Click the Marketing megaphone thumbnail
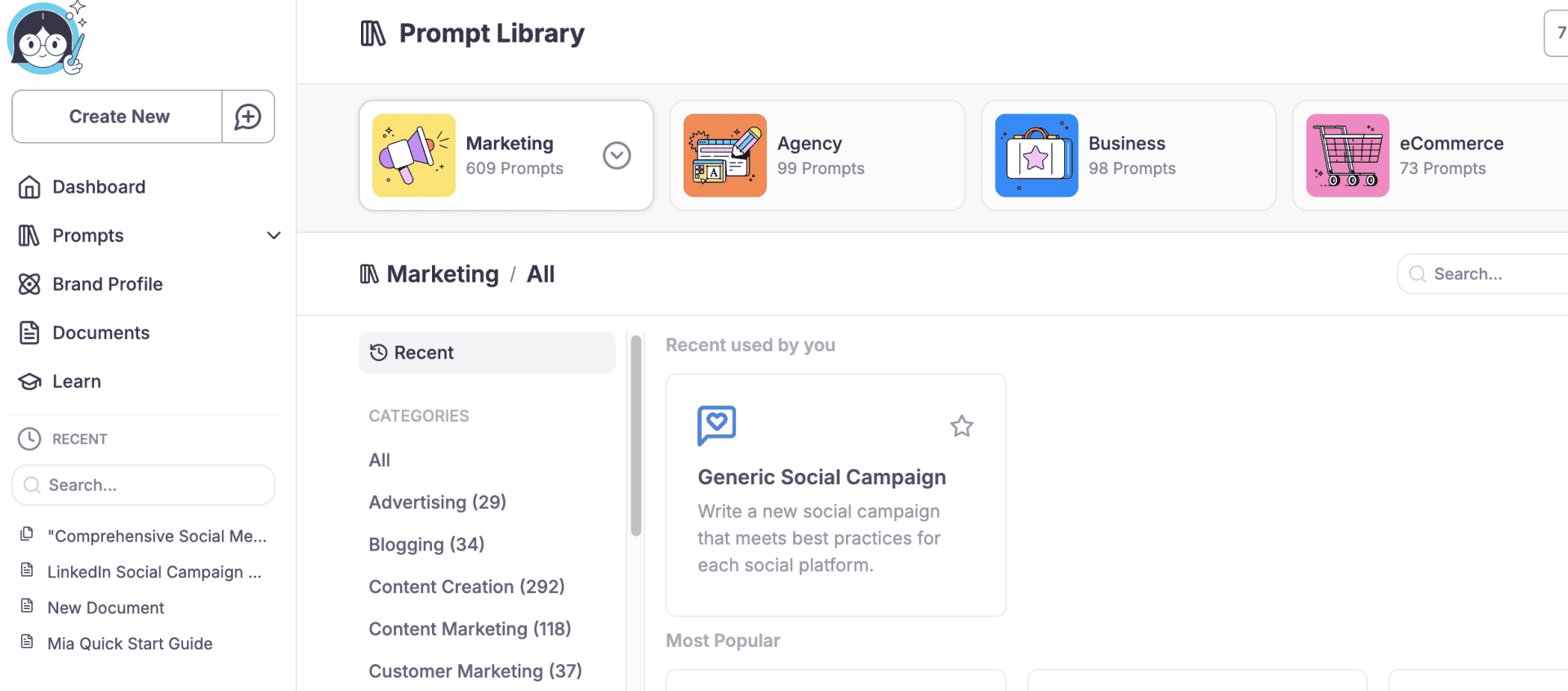 pyautogui.click(x=414, y=155)
